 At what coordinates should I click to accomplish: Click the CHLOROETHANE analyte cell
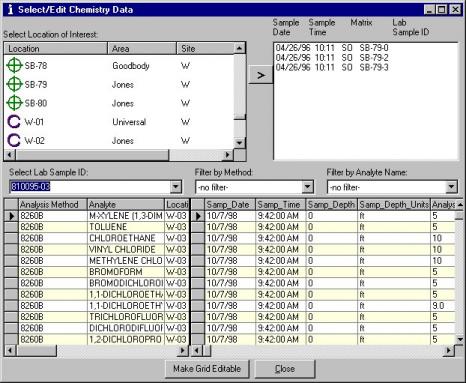(126, 238)
